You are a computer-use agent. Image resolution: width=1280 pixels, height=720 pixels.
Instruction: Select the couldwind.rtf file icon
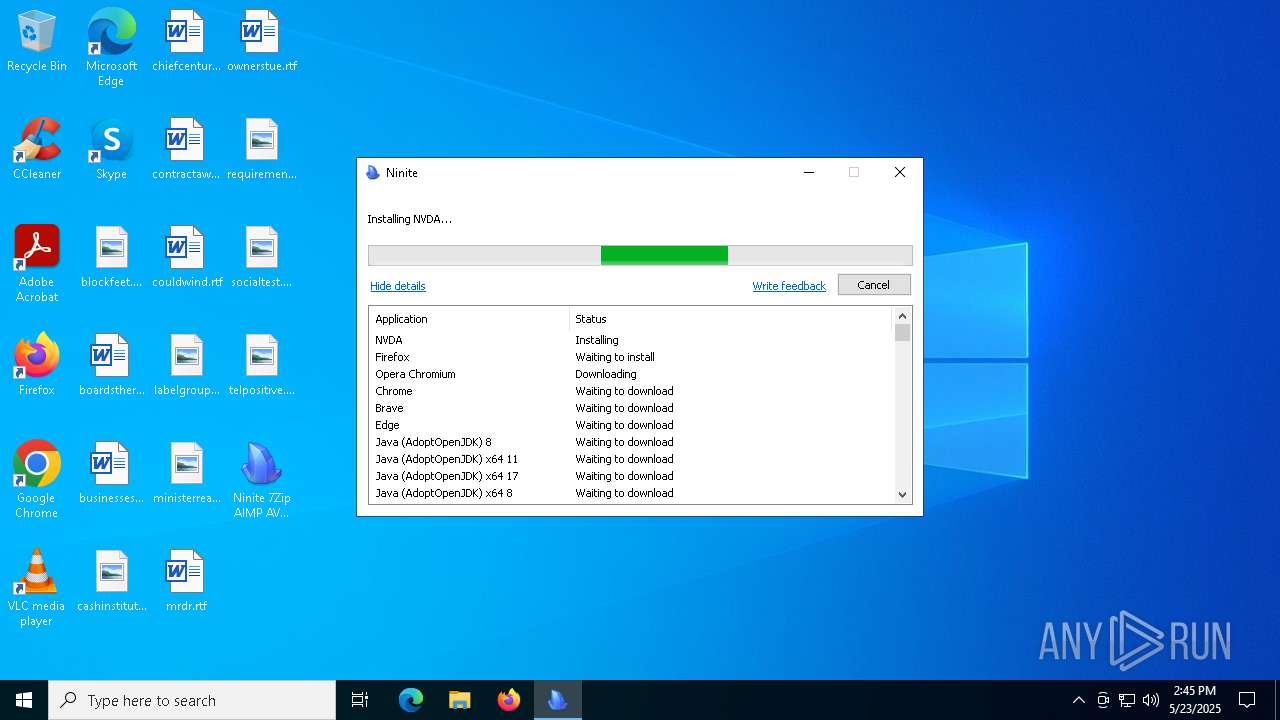point(186,258)
